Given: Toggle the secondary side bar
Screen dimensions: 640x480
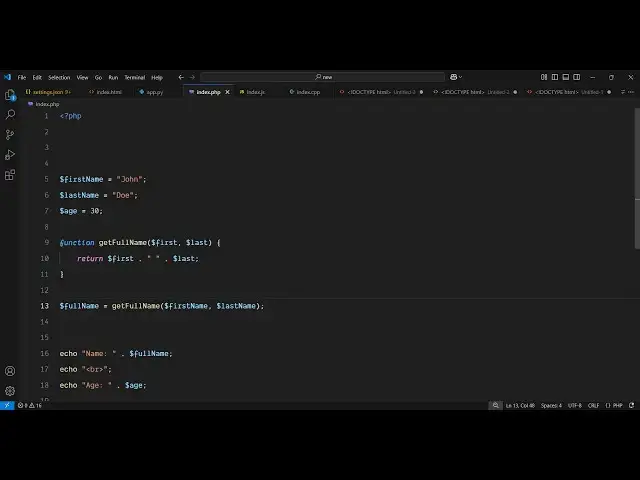Looking at the screenshot, I should [x=577, y=77].
